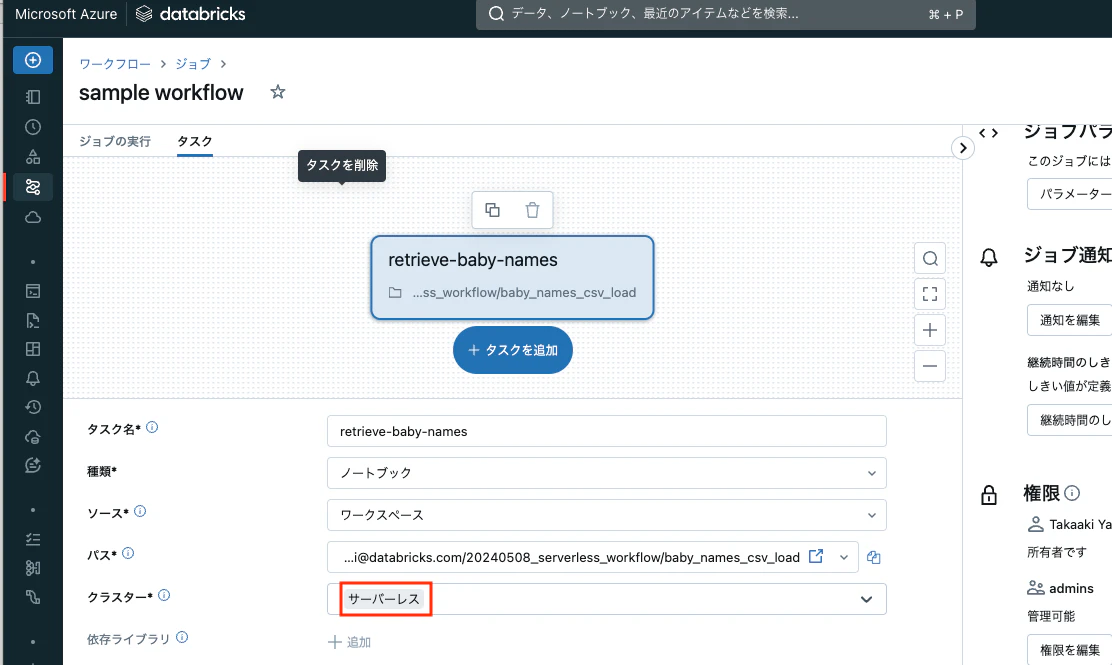Viewport: 1112px width, 665px height.
Task: Select the retrieve-baby-names task node
Action: (x=512, y=277)
